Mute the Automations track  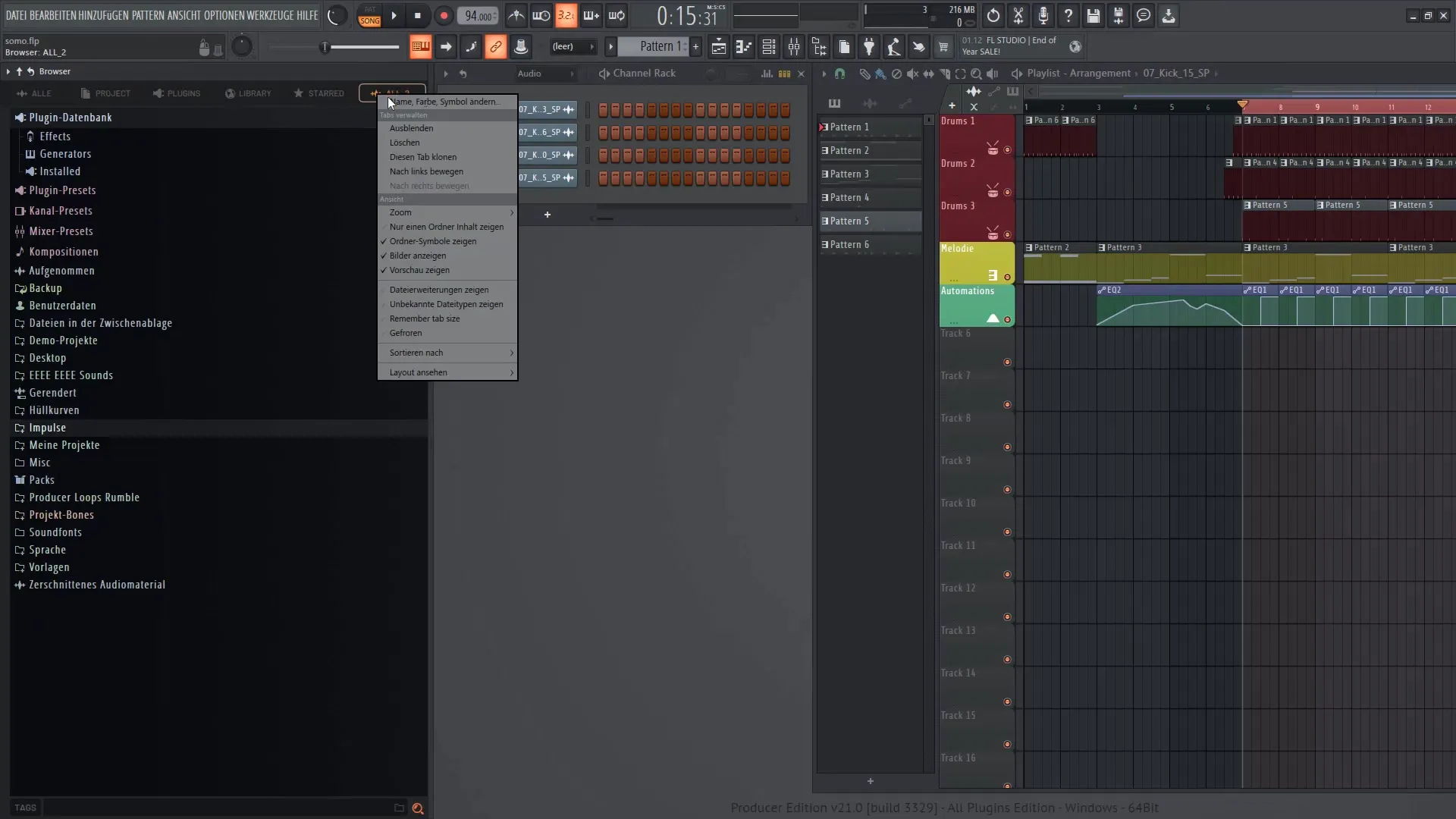pyautogui.click(x=1007, y=320)
